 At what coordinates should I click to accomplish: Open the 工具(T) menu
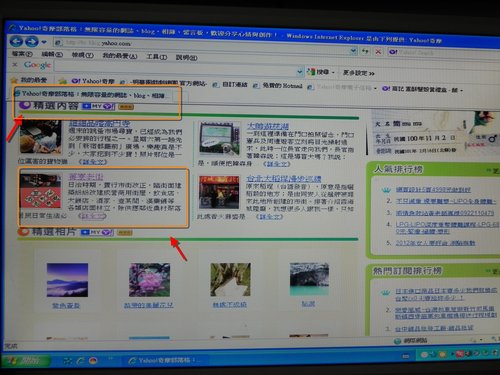[x=157, y=57]
